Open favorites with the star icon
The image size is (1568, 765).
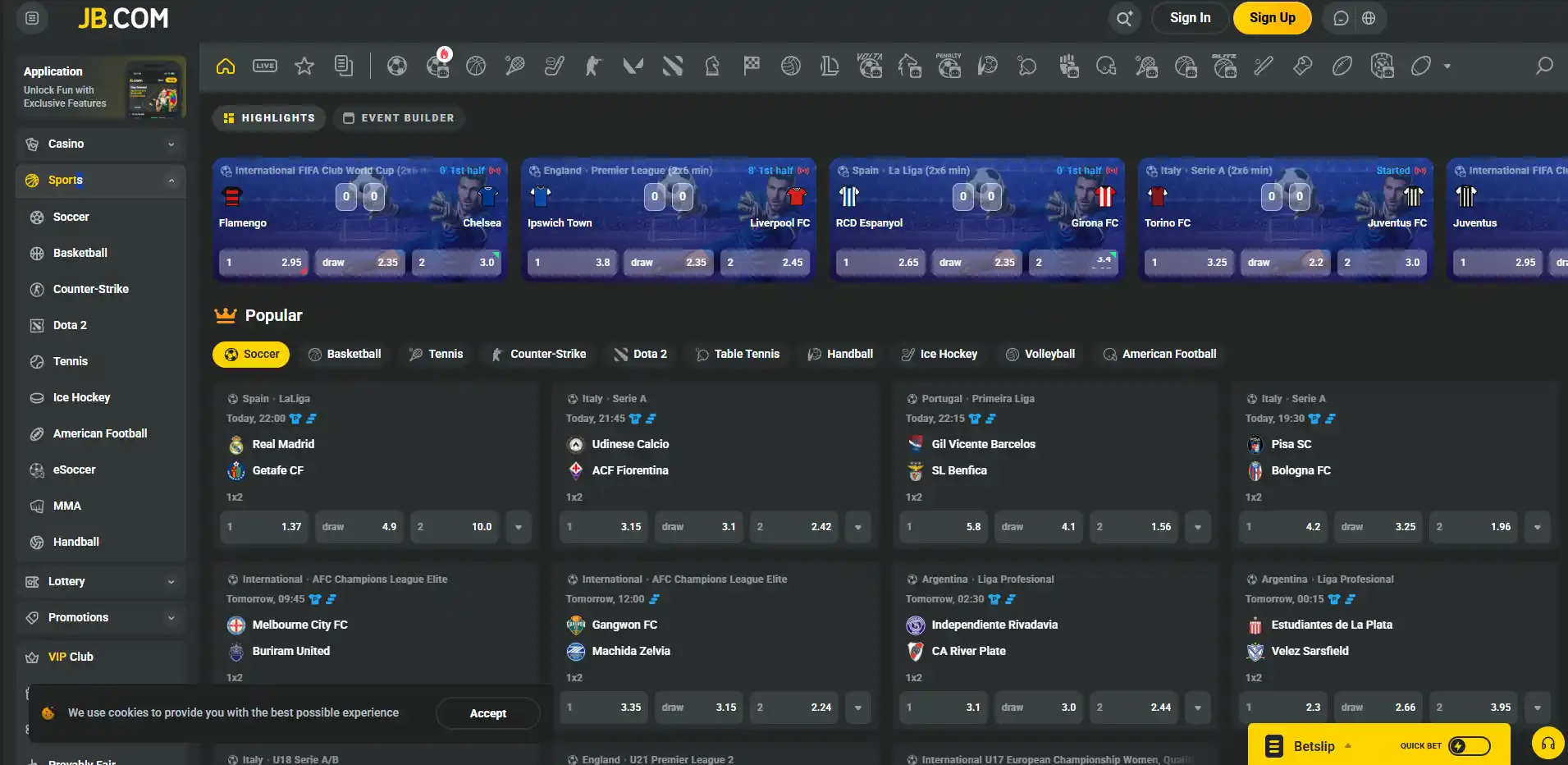[x=304, y=66]
